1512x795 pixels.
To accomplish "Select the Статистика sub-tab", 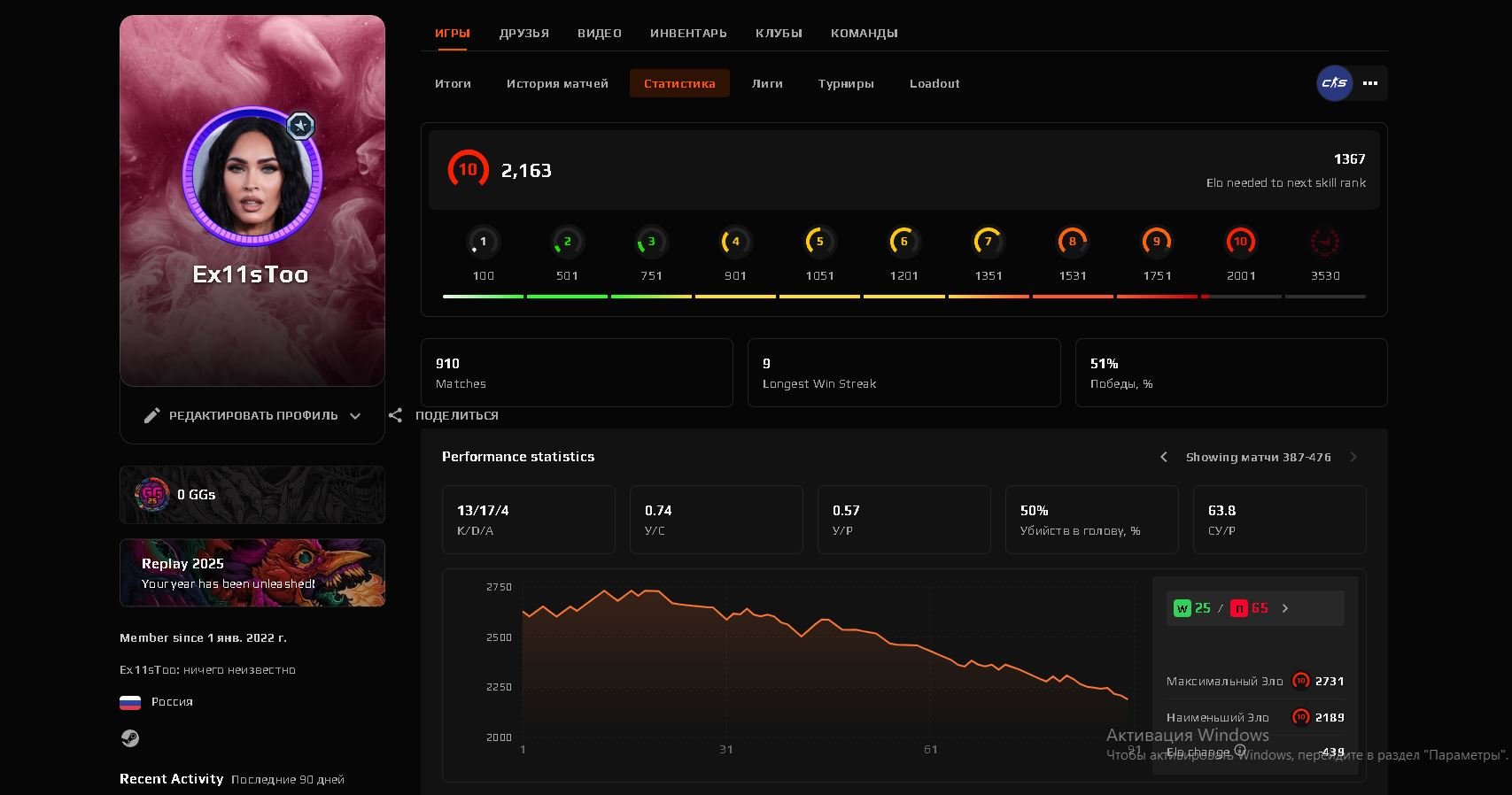I will tap(679, 83).
